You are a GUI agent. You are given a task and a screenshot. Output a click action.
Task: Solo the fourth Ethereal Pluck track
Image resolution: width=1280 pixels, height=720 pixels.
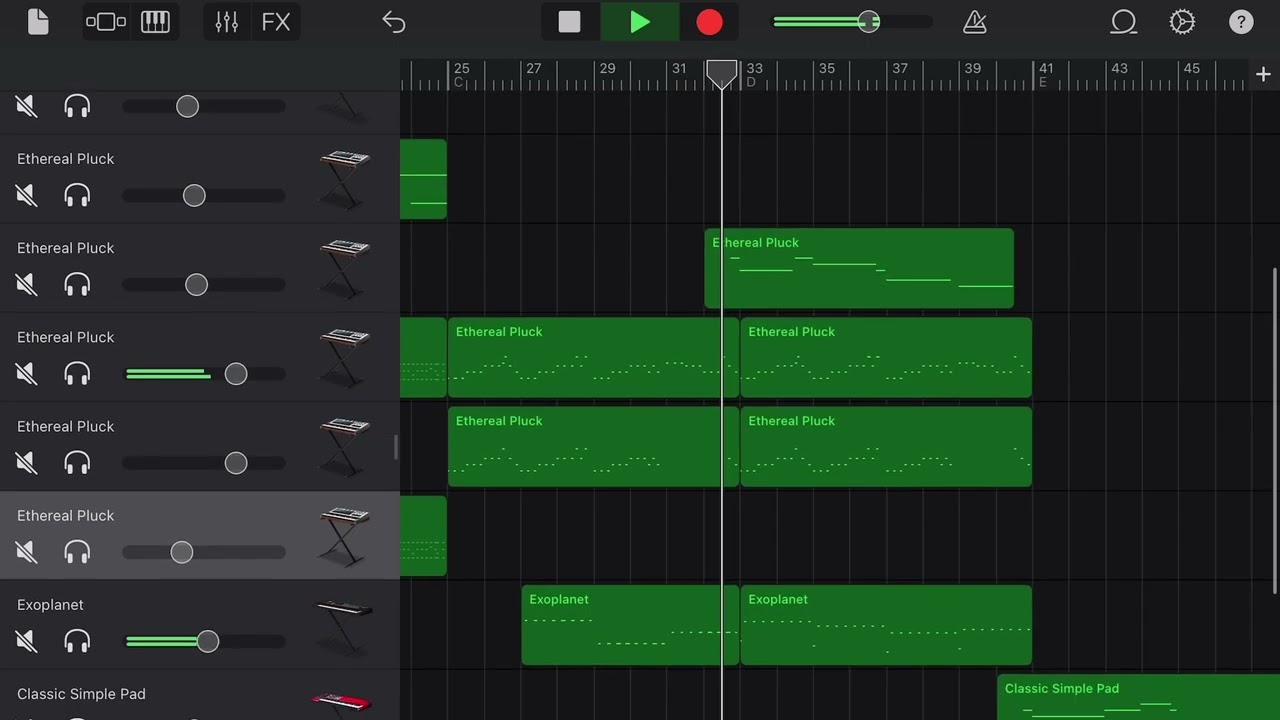[x=77, y=463]
